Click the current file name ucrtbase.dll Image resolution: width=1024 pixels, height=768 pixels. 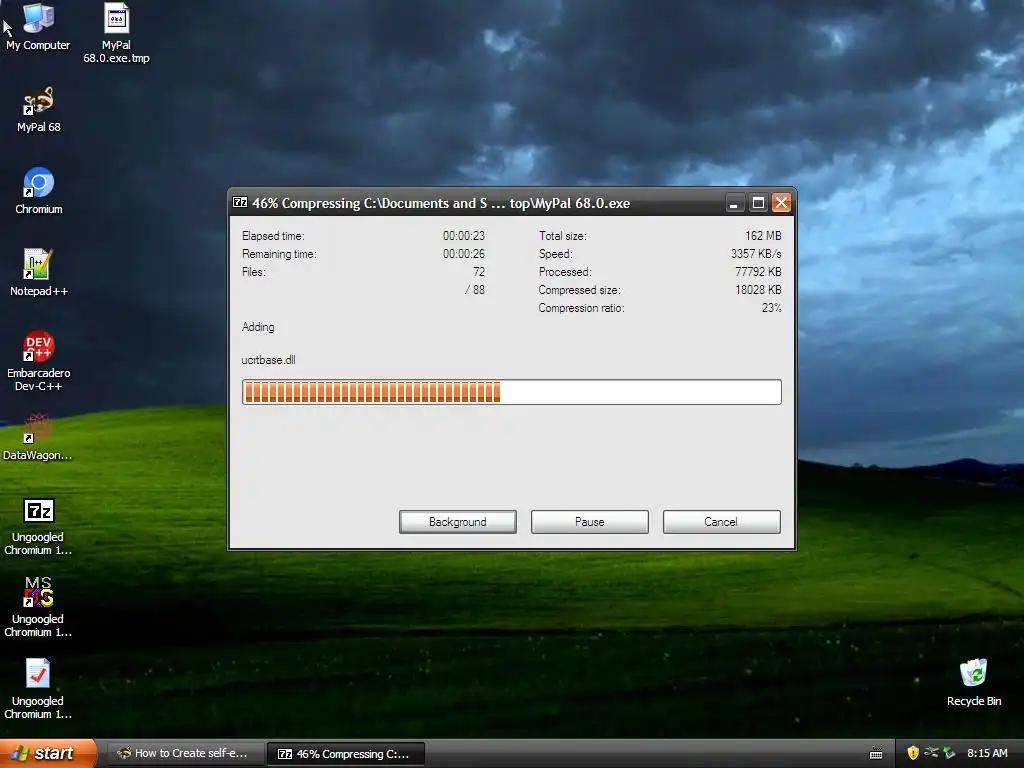tap(268, 360)
